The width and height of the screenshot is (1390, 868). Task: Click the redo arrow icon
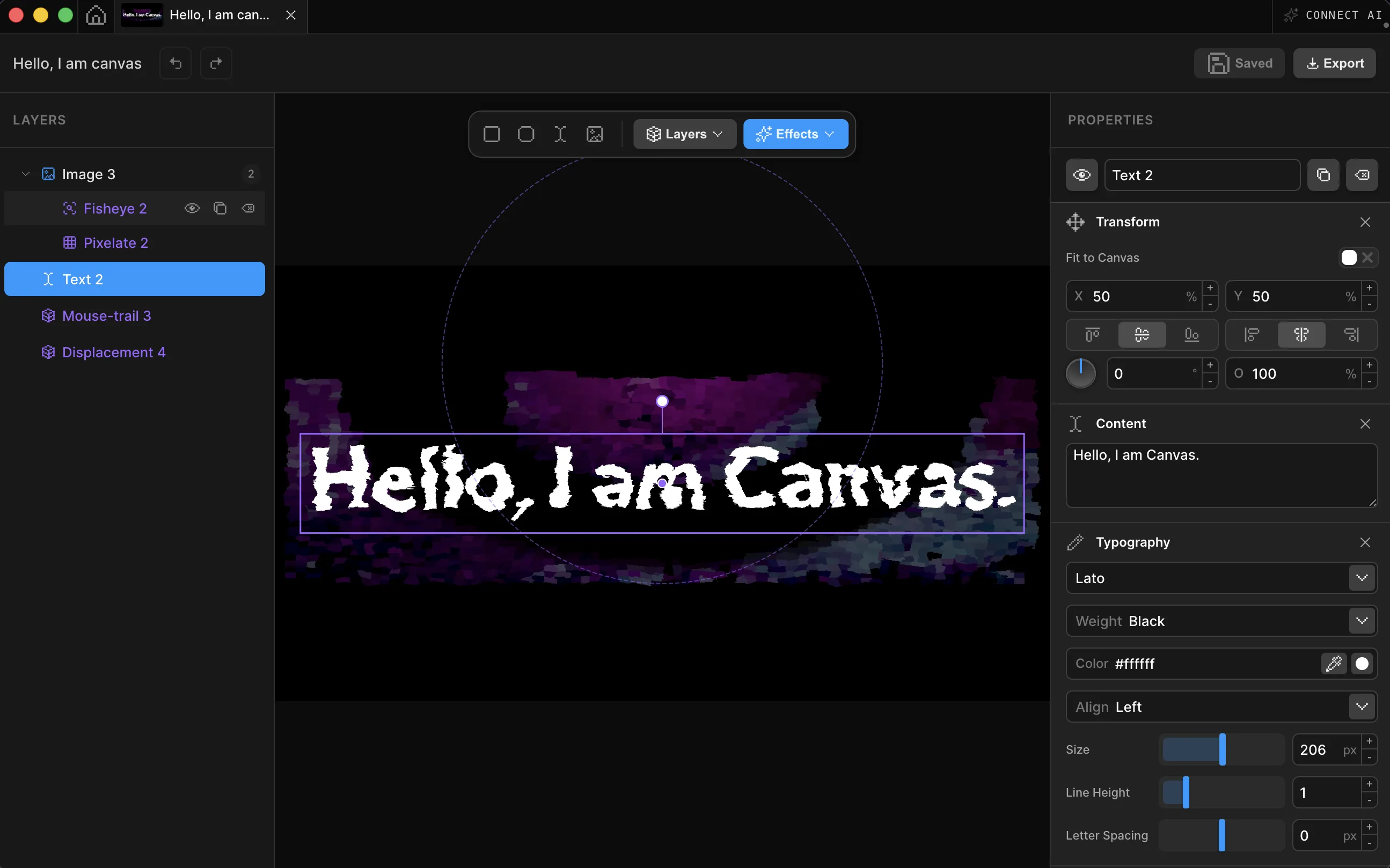pyautogui.click(x=216, y=63)
